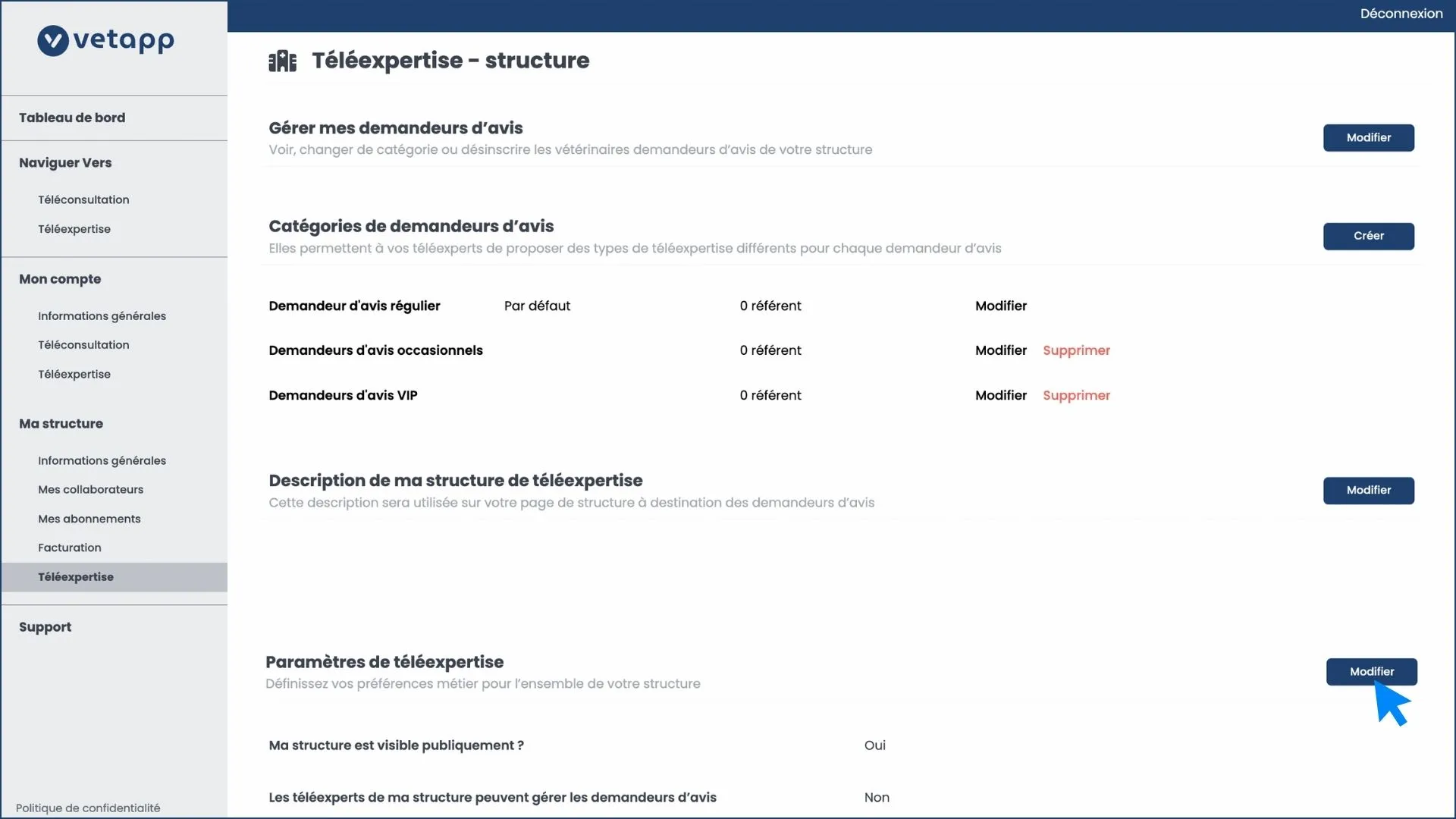The width and height of the screenshot is (1456, 819).
Task: Open Tableau de bord in sidebar
Action: [x=72, y=118]
